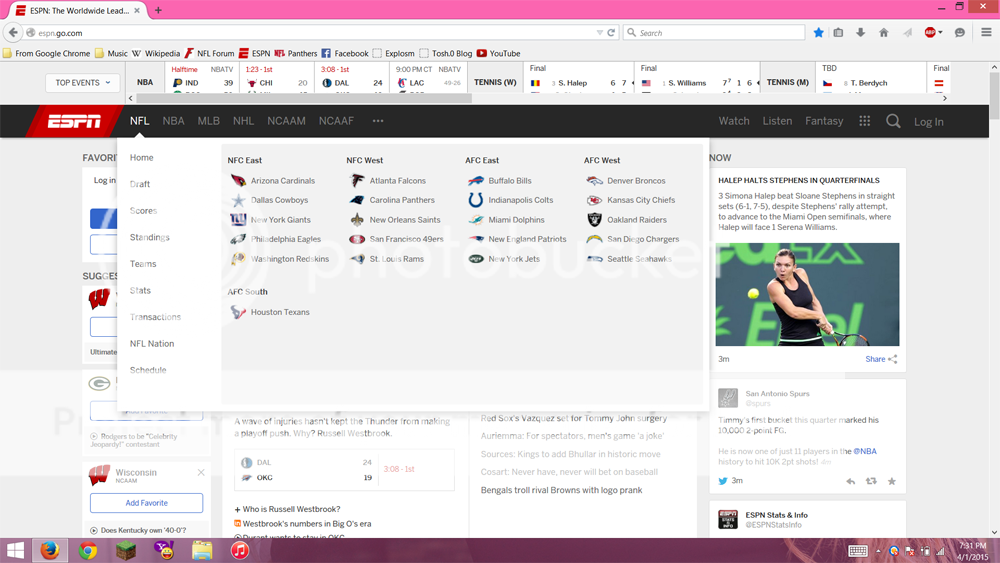Open the Firefox hamburger menu
The image size is (1000, 563).
coord(986,33)
